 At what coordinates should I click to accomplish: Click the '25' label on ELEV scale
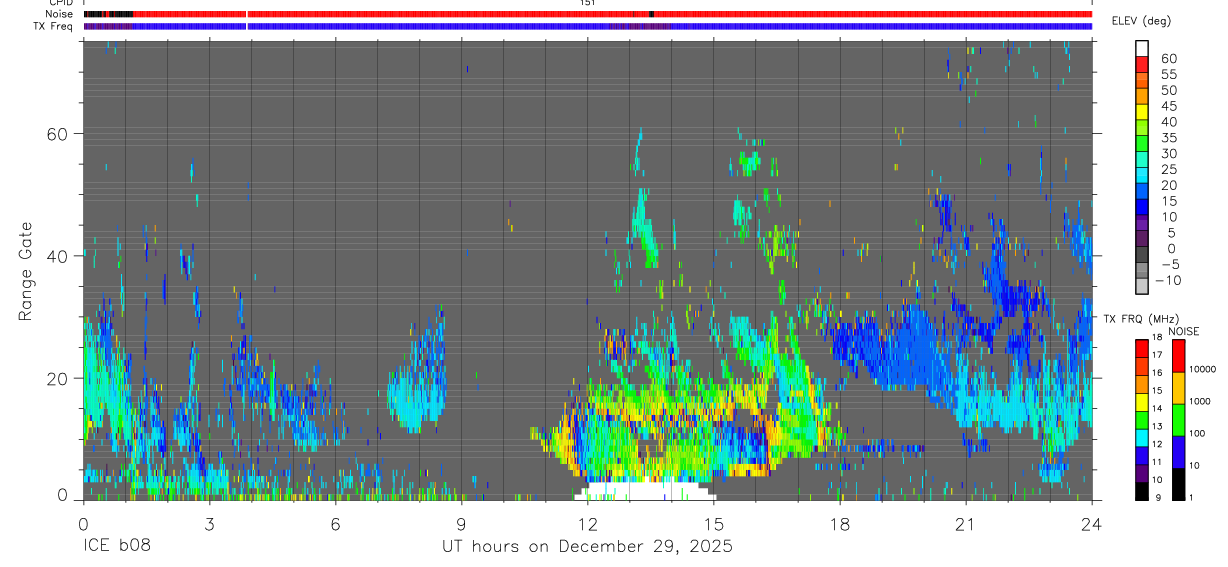[x=1168, y=170]
